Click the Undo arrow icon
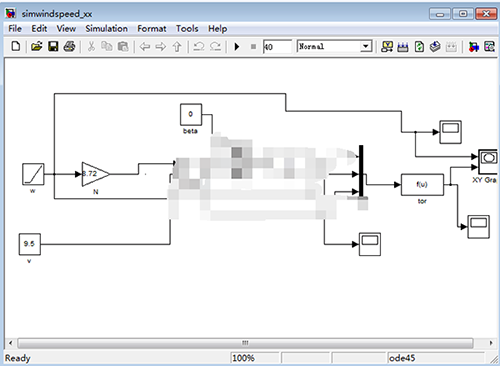500x366 pixels. coord(199,46)
